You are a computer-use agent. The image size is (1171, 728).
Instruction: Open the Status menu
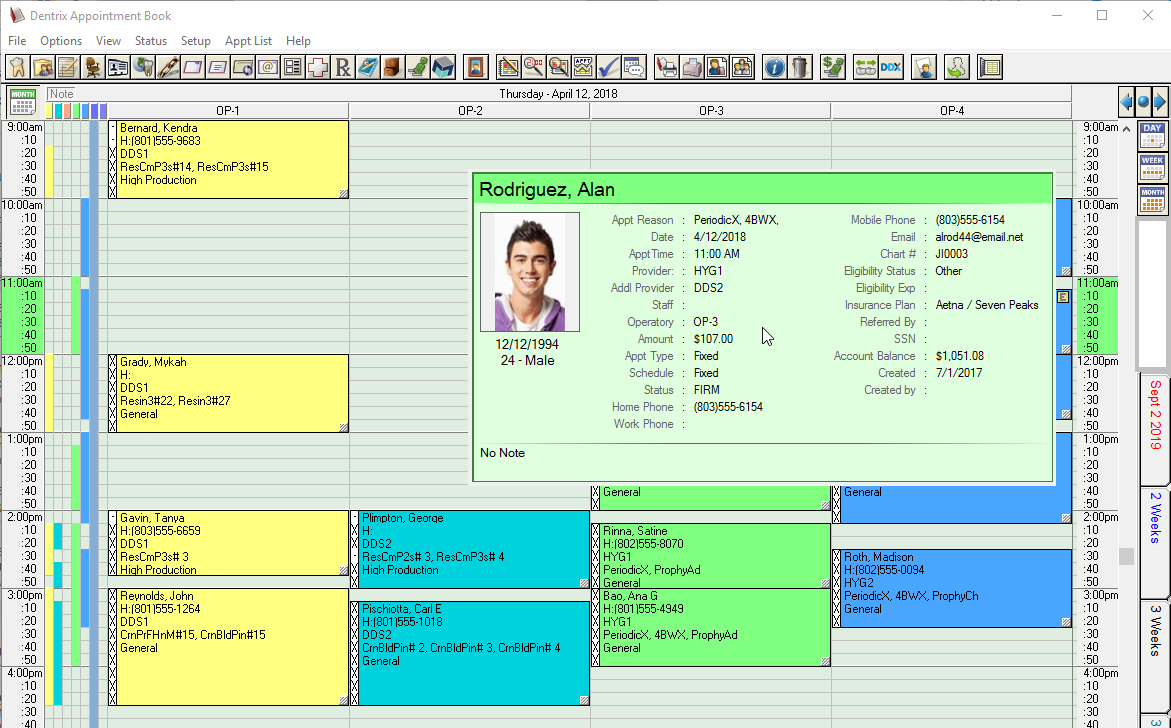(x=150, y=41)
